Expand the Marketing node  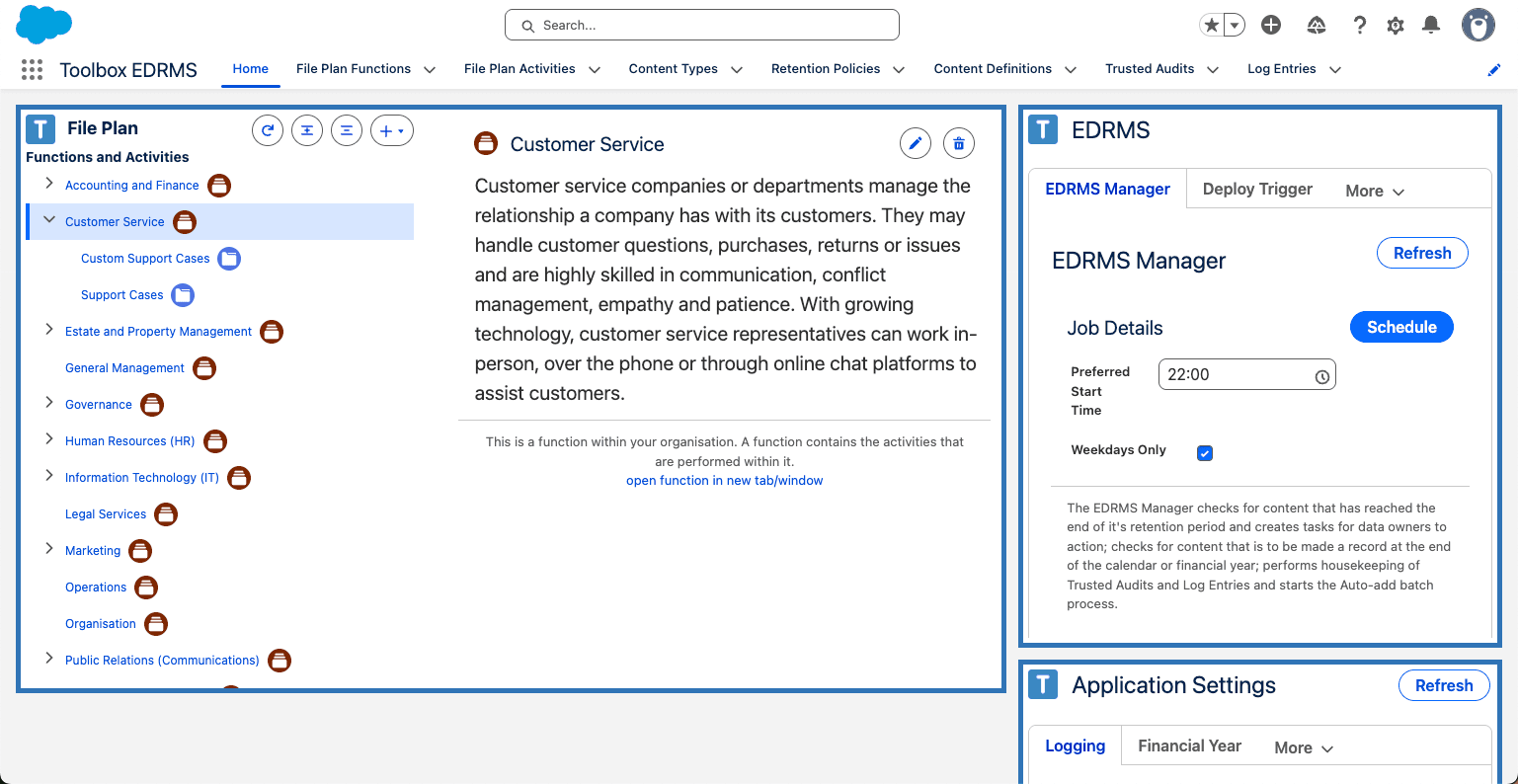49,549
